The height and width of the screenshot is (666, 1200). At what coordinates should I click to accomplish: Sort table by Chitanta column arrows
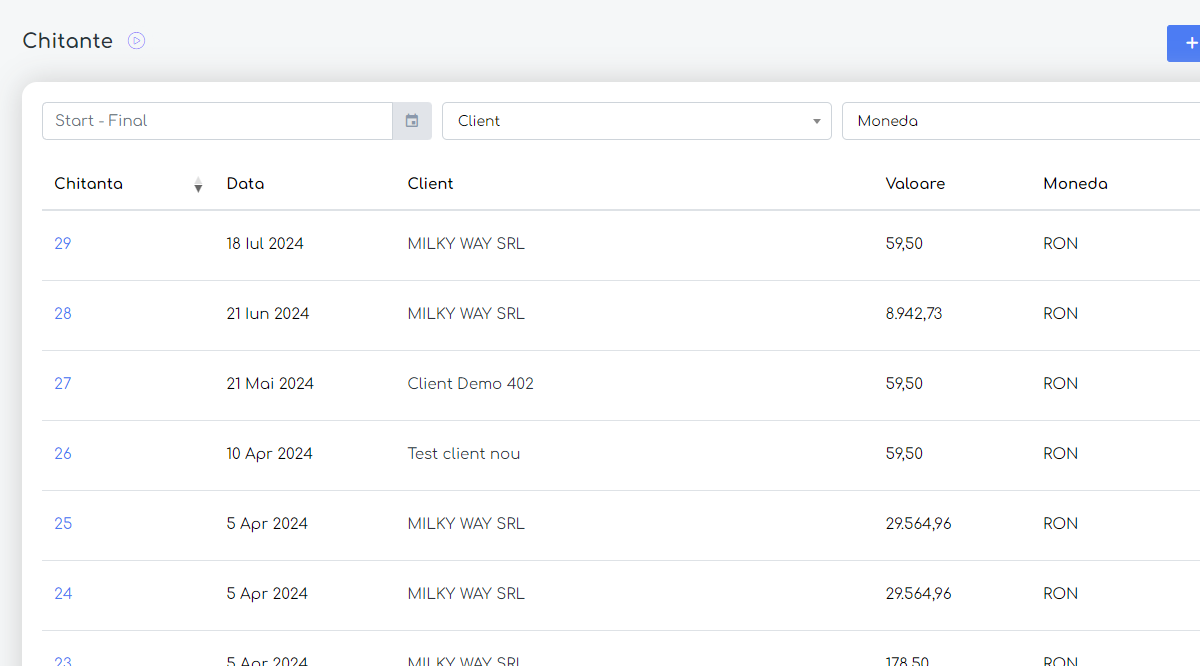[x=198, y=185]
